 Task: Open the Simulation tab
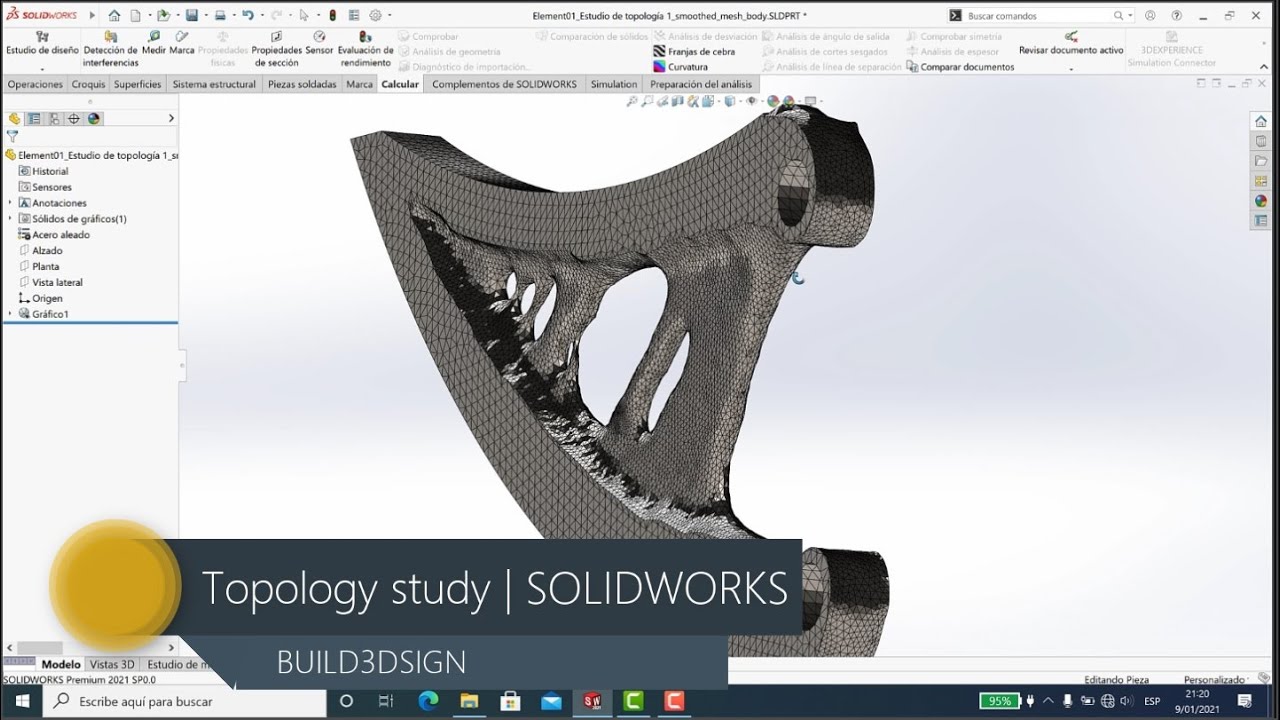(613, 84)
